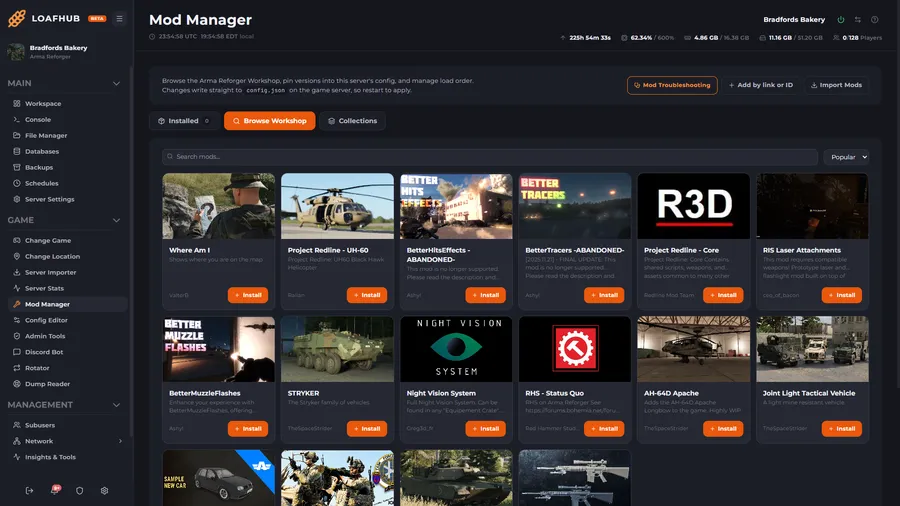Open notifications bell icon
The height and width of the screenshot is (506, 900).
tap(55, 491)
